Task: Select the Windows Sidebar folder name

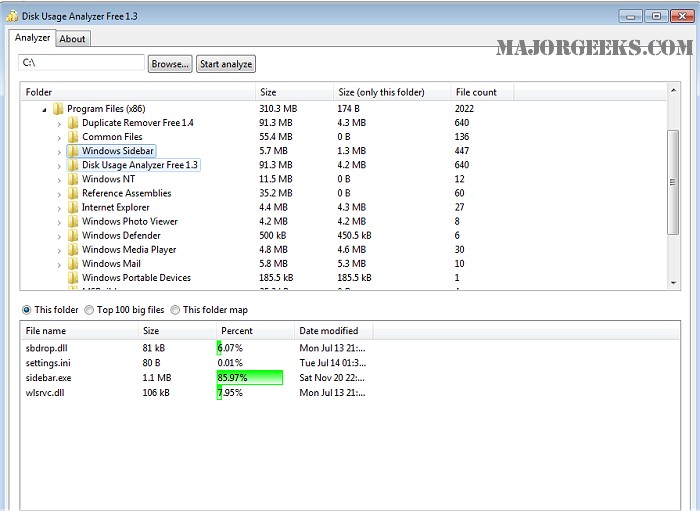Action: point(118,151)
